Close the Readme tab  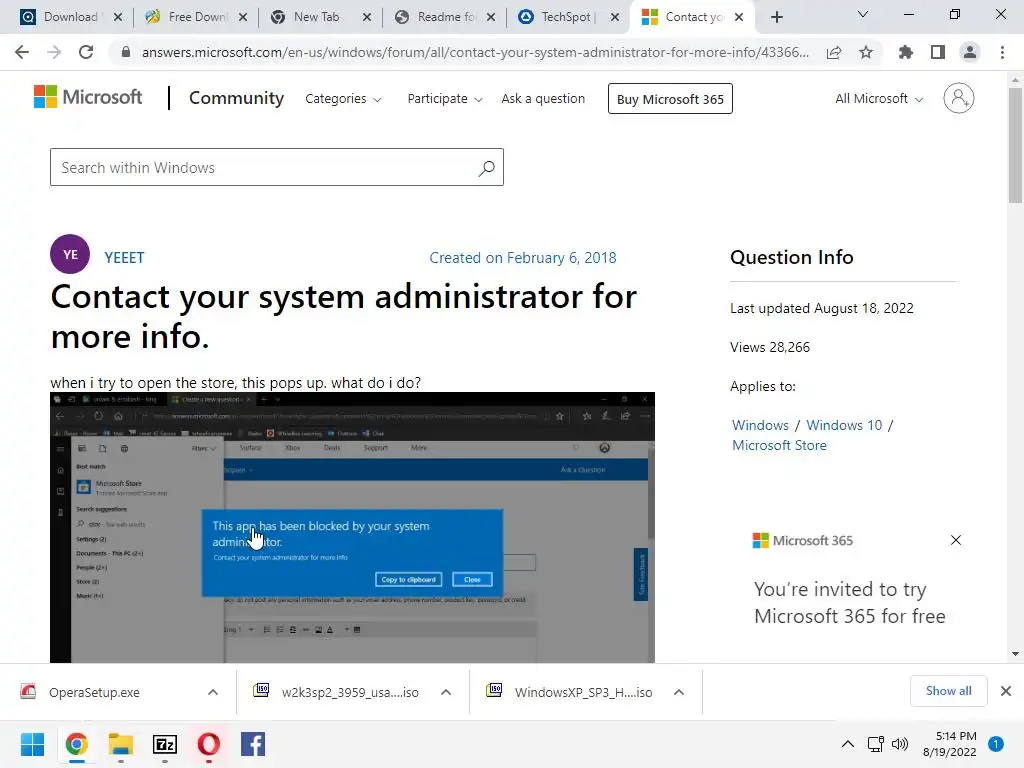(491, 17)
